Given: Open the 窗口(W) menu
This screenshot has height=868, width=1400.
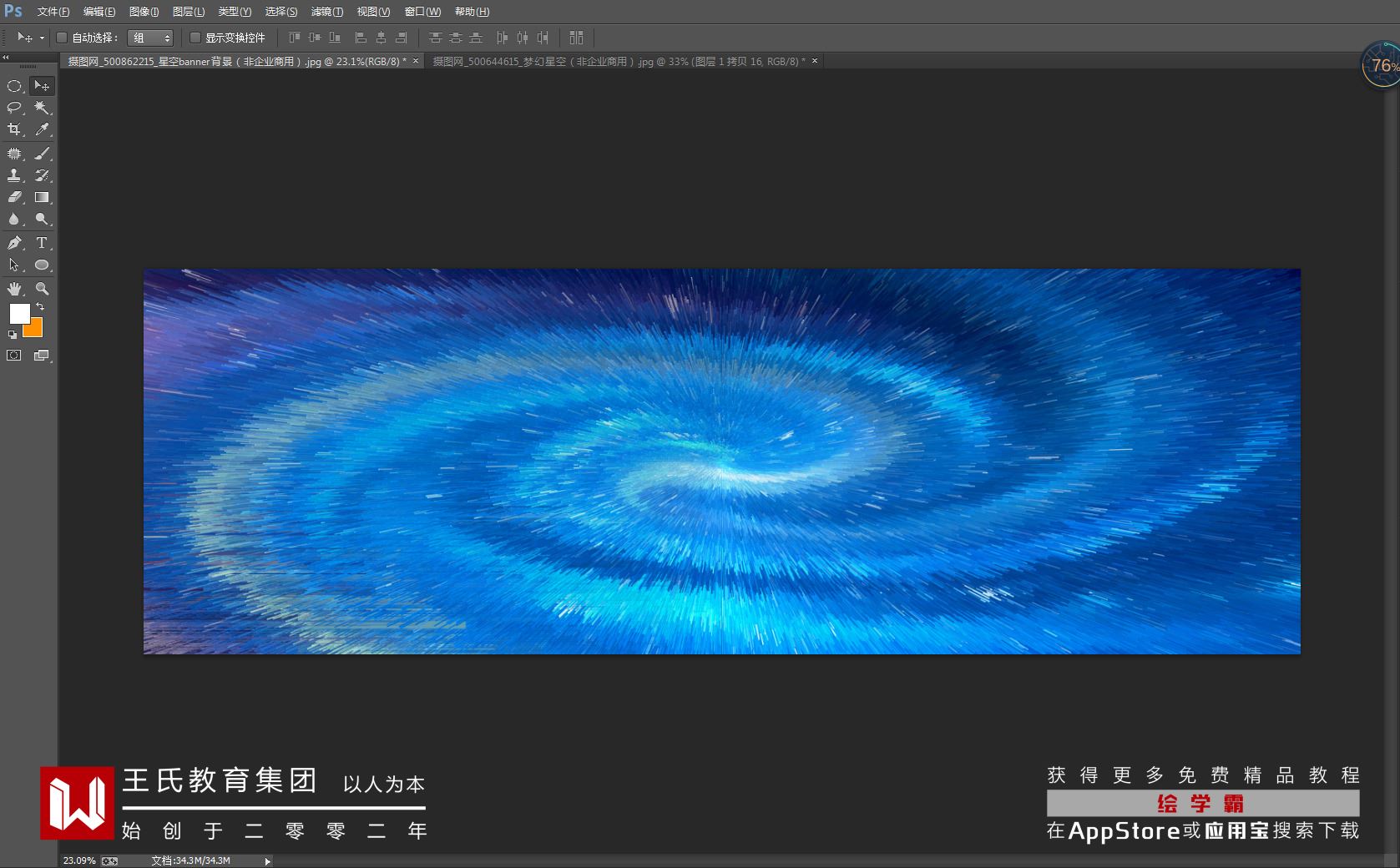Looking at the screenshot, I should coord(422,12).
